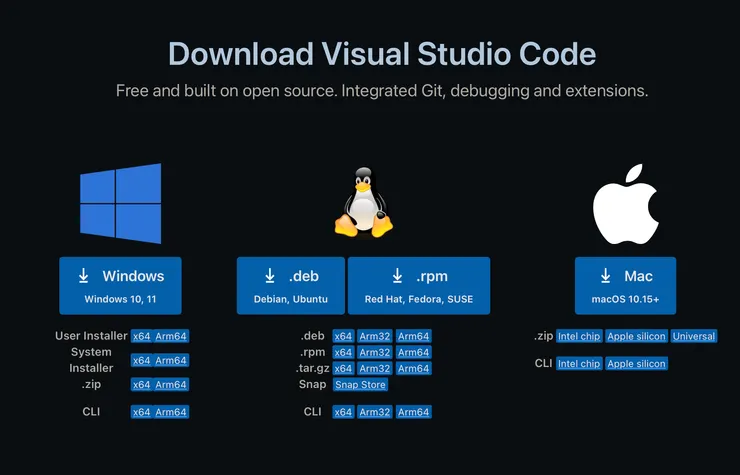This screenshot has height=475, width=740.
Task: Get Linux .tar.gz x64 archive
Action: point(343,368)
